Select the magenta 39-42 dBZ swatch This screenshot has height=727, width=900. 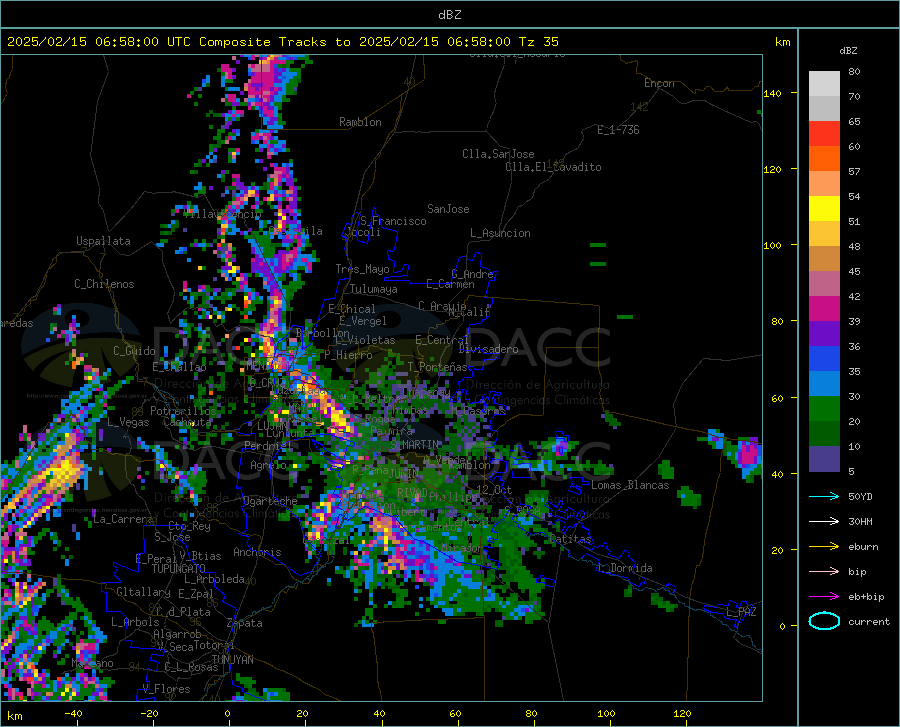(x=824, y=309)
